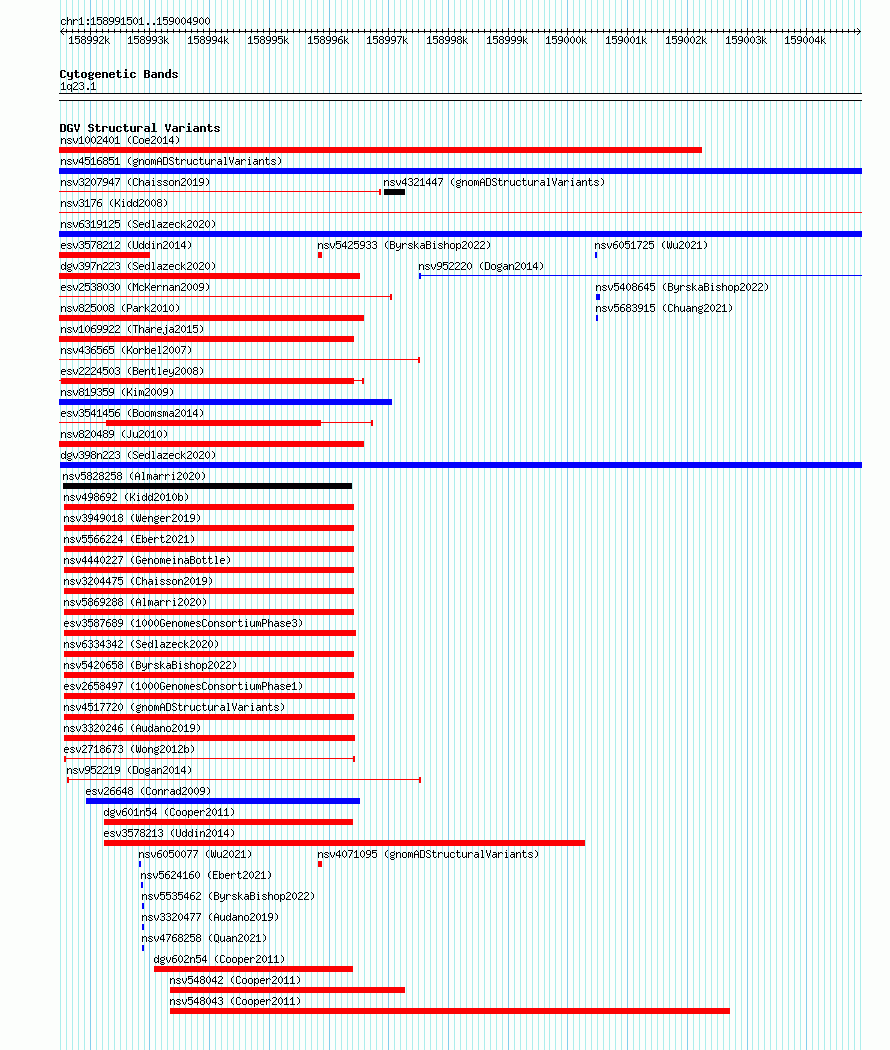Select nsv548043 (Cooper2011) label
The image size is (890, 1050).
[235, 1001]
